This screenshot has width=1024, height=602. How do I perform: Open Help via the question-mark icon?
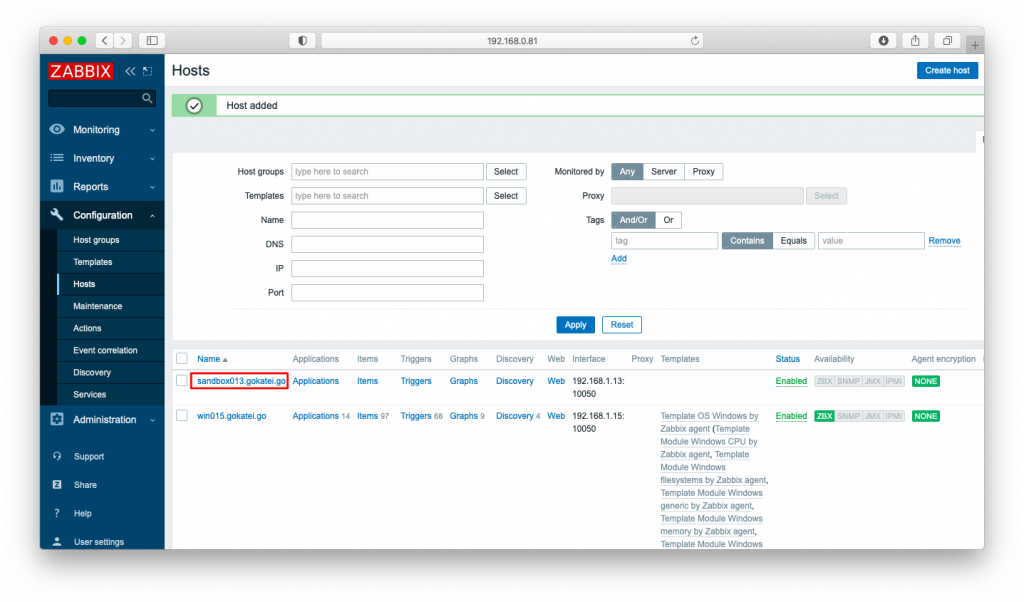[57, 513]
